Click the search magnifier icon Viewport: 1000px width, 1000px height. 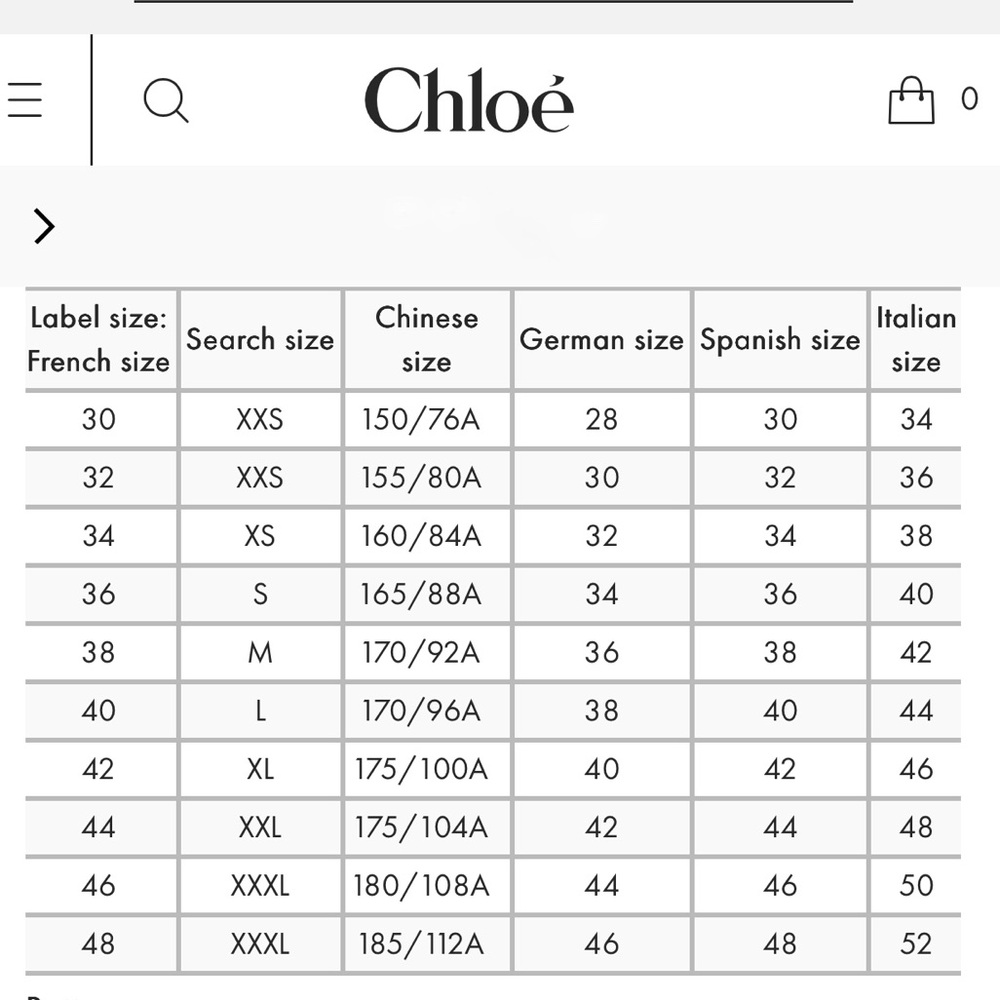[x=166, y=100]
